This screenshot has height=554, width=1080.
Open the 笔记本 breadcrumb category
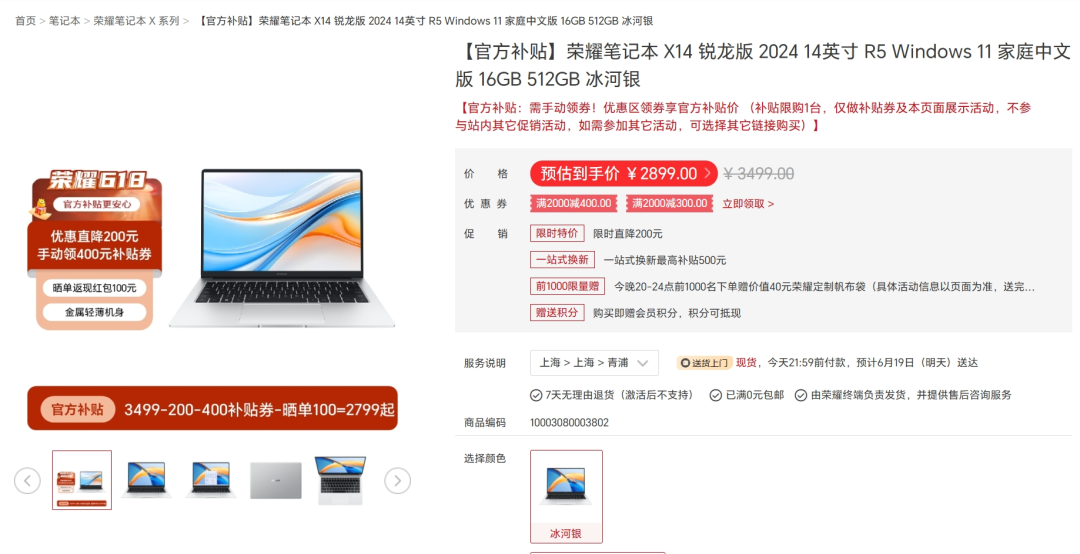click(x=64, y=21)
